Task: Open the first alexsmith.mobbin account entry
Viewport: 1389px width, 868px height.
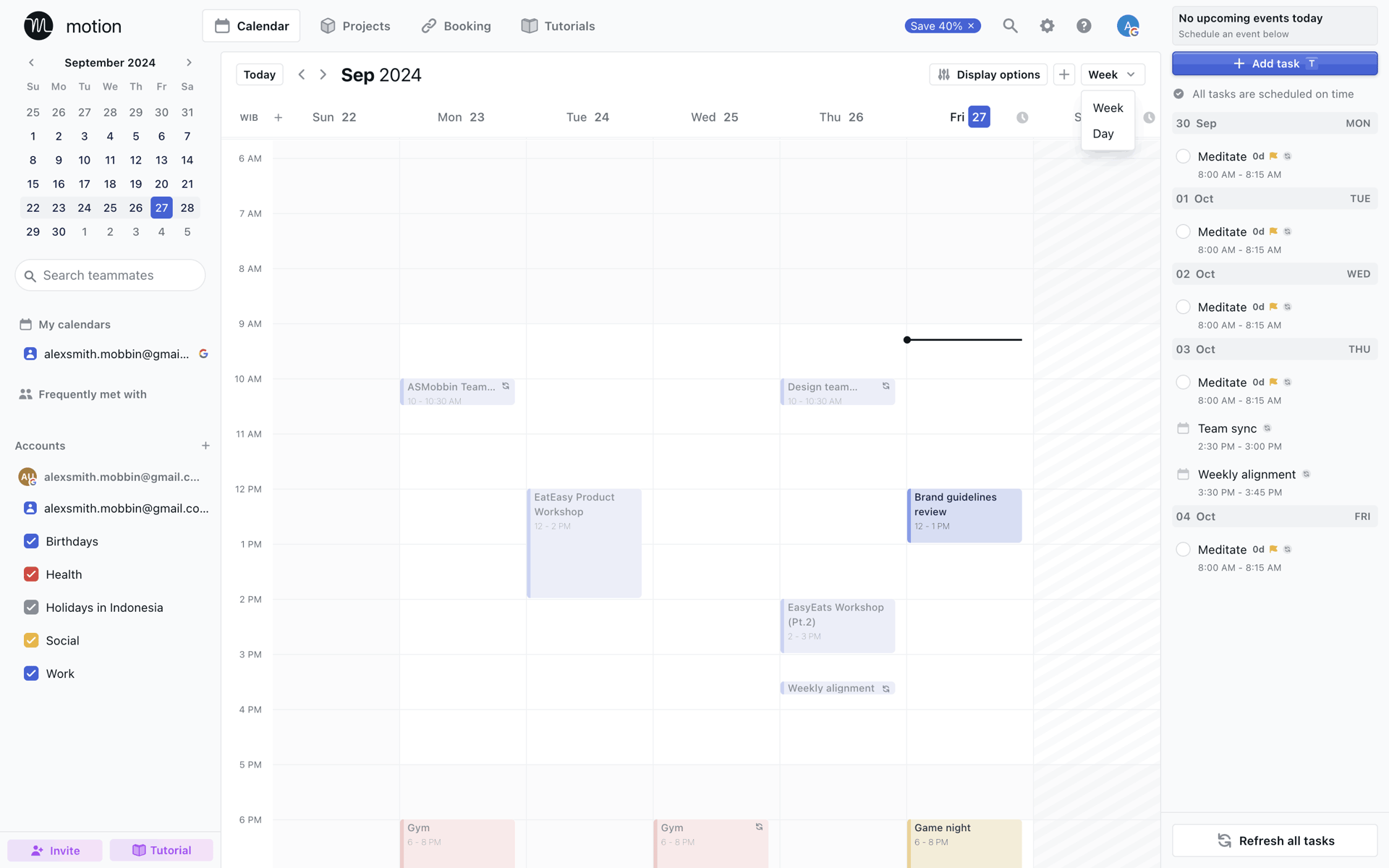Action: 110,477
